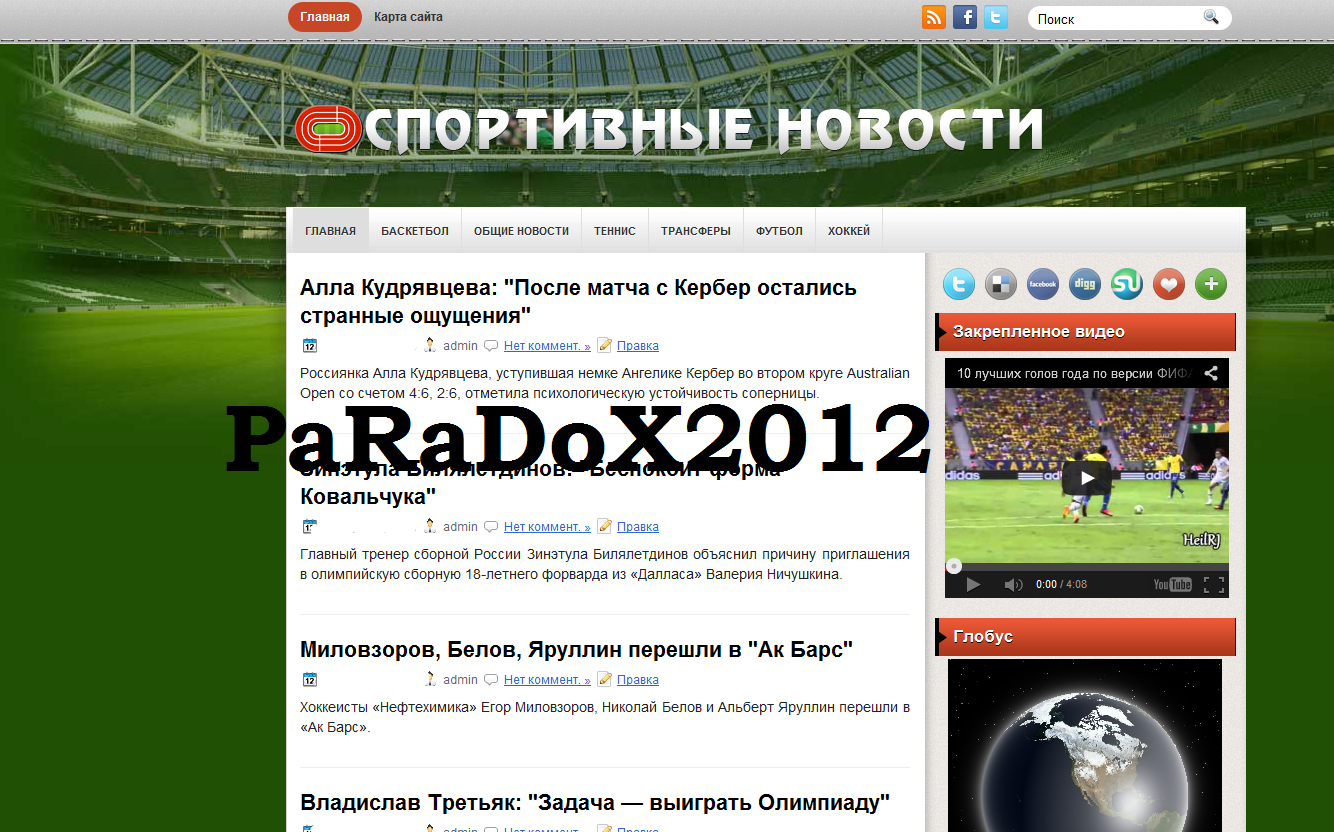Open 'Нет коммент.' link for the Ковальчука article

click(x=547, y=527)
